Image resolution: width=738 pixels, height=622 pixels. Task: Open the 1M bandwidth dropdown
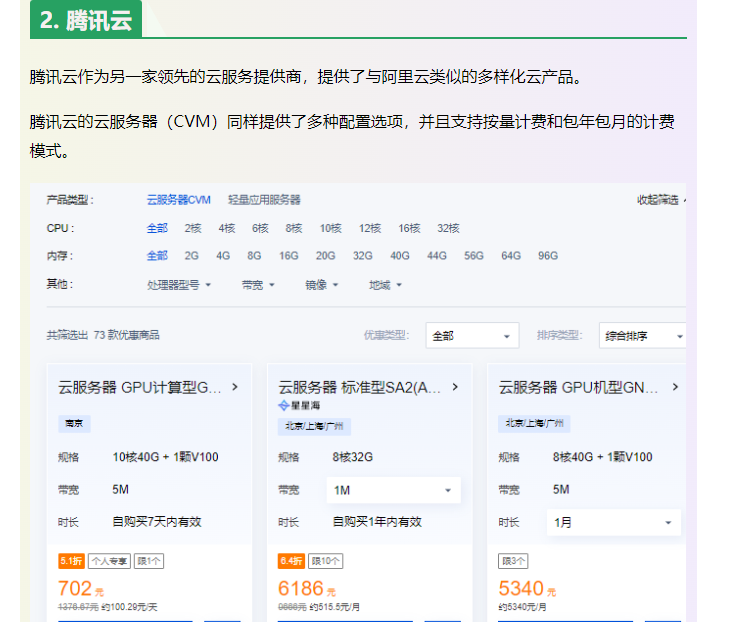pyautogui.click(x=393, y=490)
